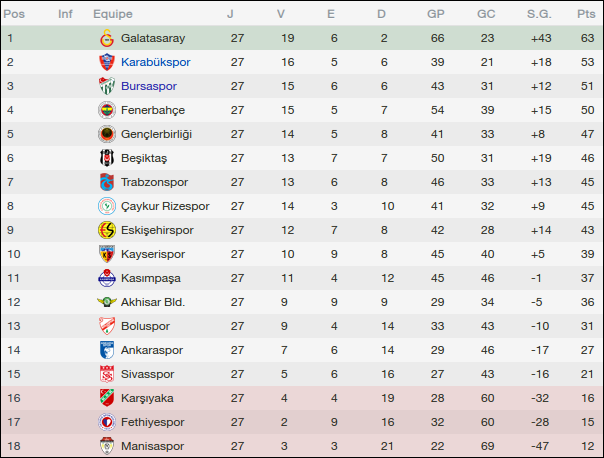Open the Karabükspor team link

click(156, 62)
